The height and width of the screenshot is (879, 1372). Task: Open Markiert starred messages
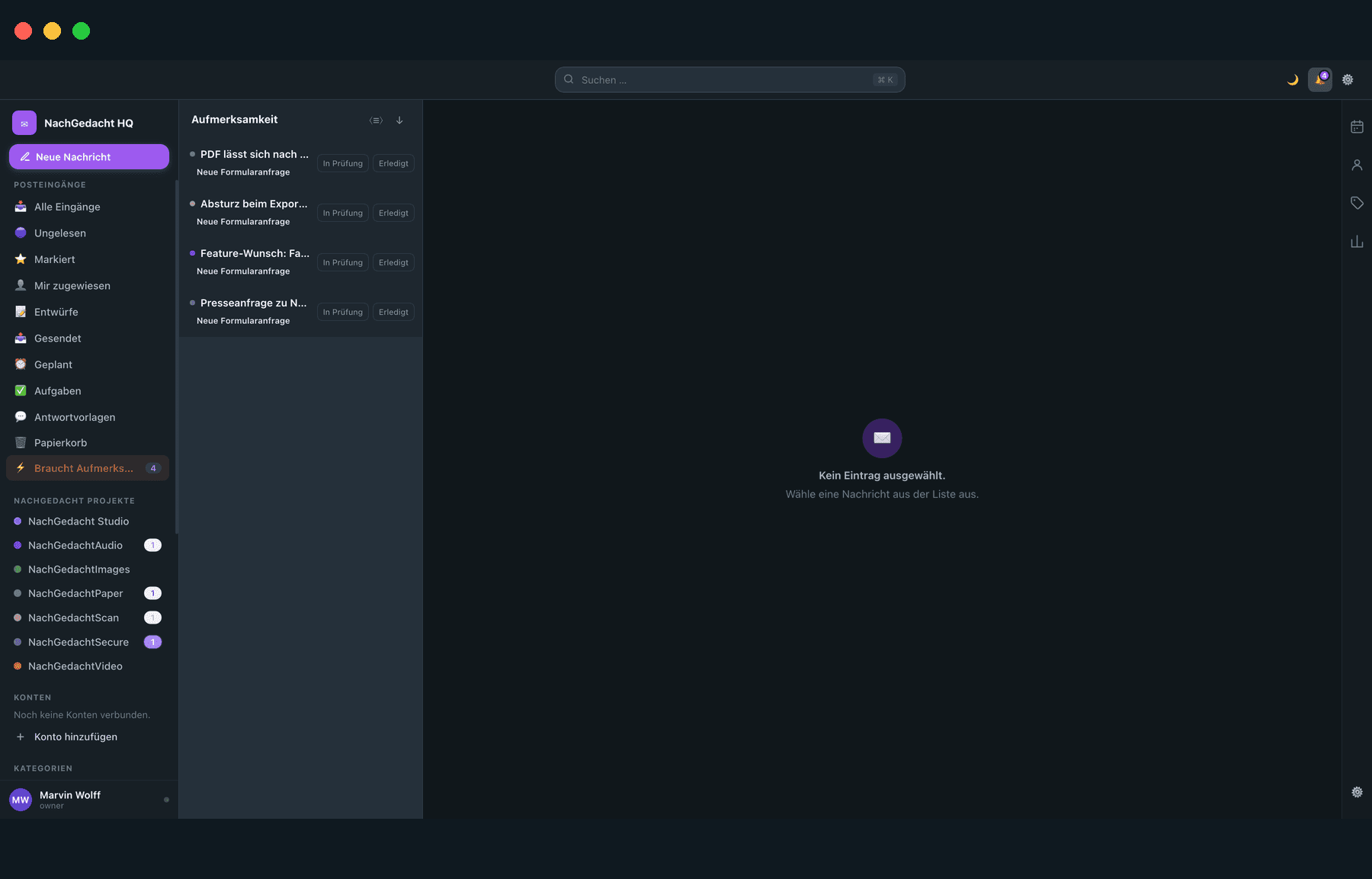click(x=89, y=259)
